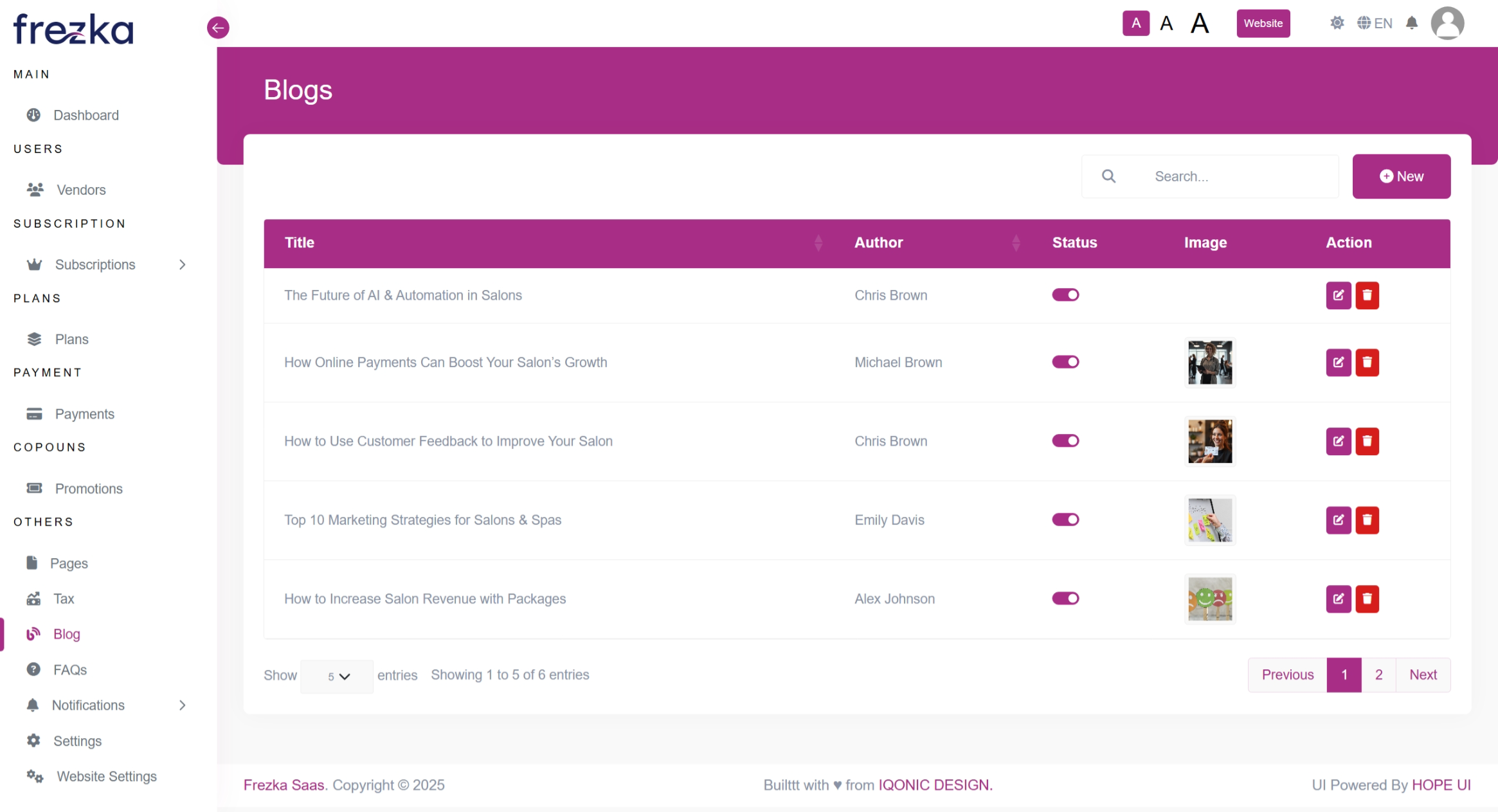1498x812 pixels.
Task: Edit the Top 10 Marketing Strategies post
Action: coord(1338,520)
